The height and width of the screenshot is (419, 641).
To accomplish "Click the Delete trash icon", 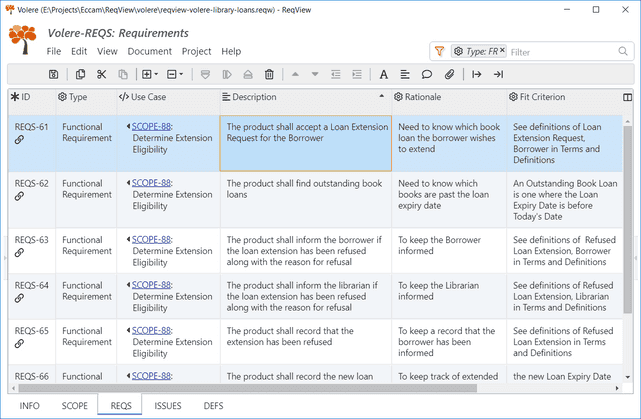I will coord(269,74).
